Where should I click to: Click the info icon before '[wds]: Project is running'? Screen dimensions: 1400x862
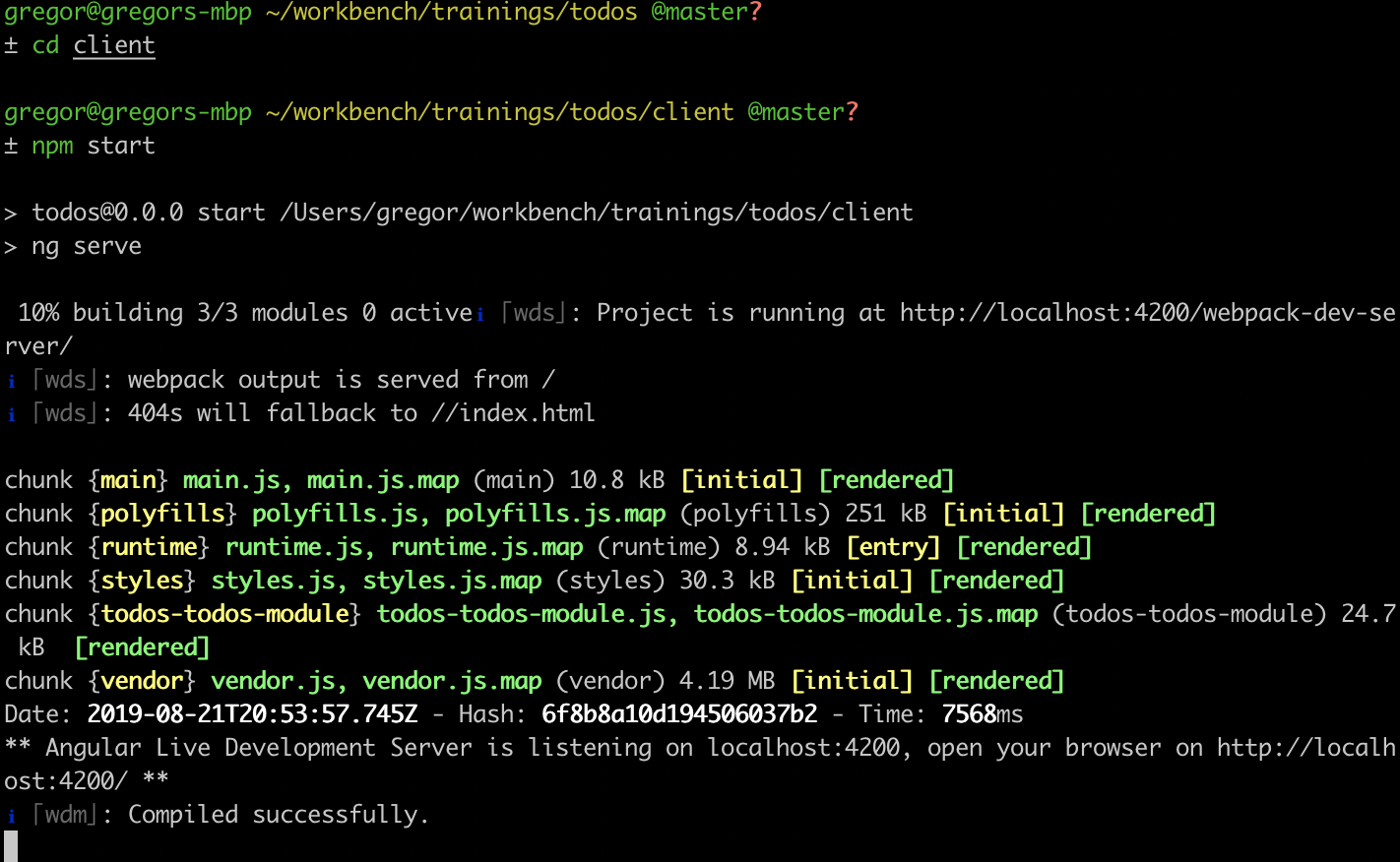click(480, 313)
